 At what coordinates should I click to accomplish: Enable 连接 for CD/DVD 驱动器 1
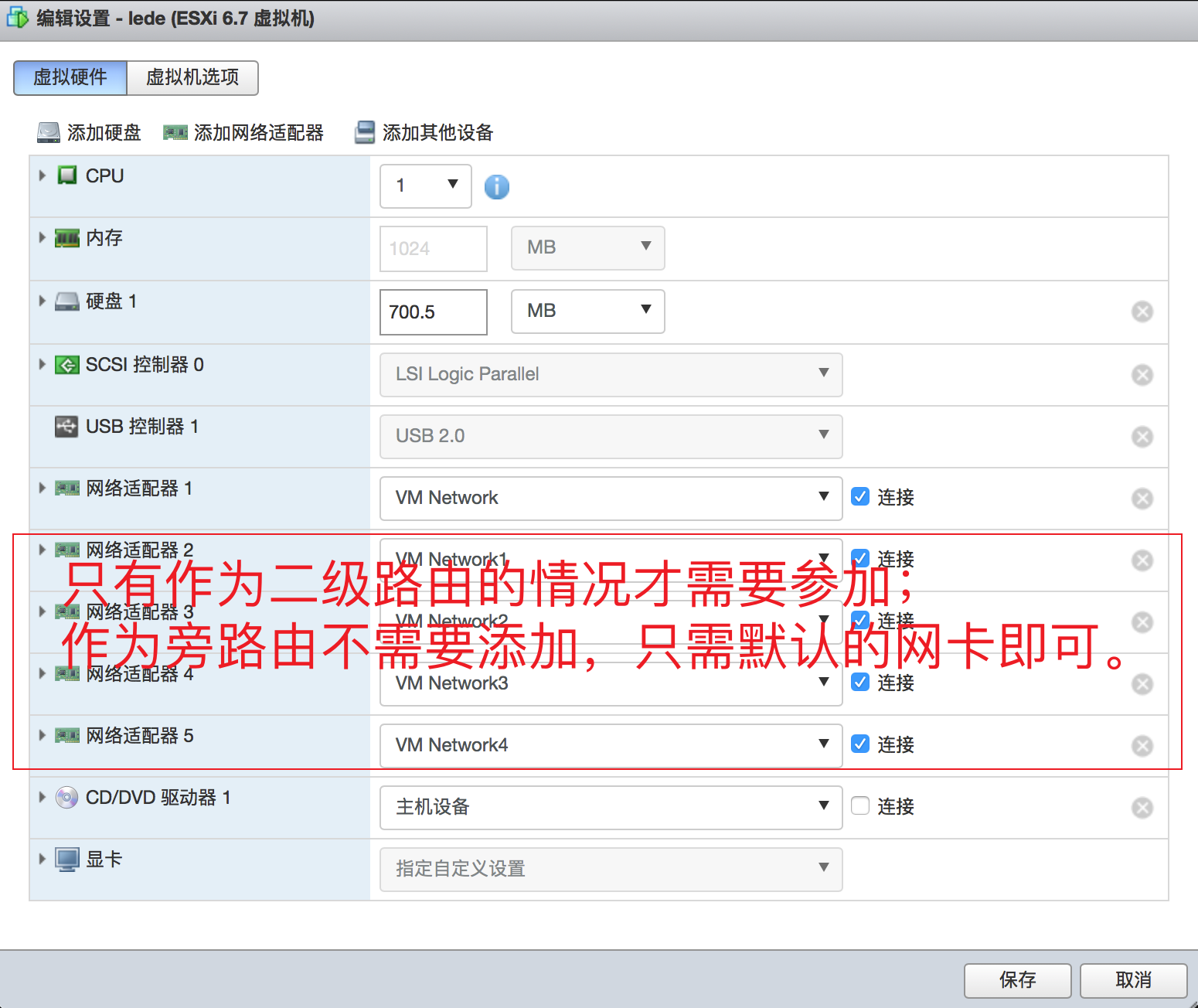(859, 806)
